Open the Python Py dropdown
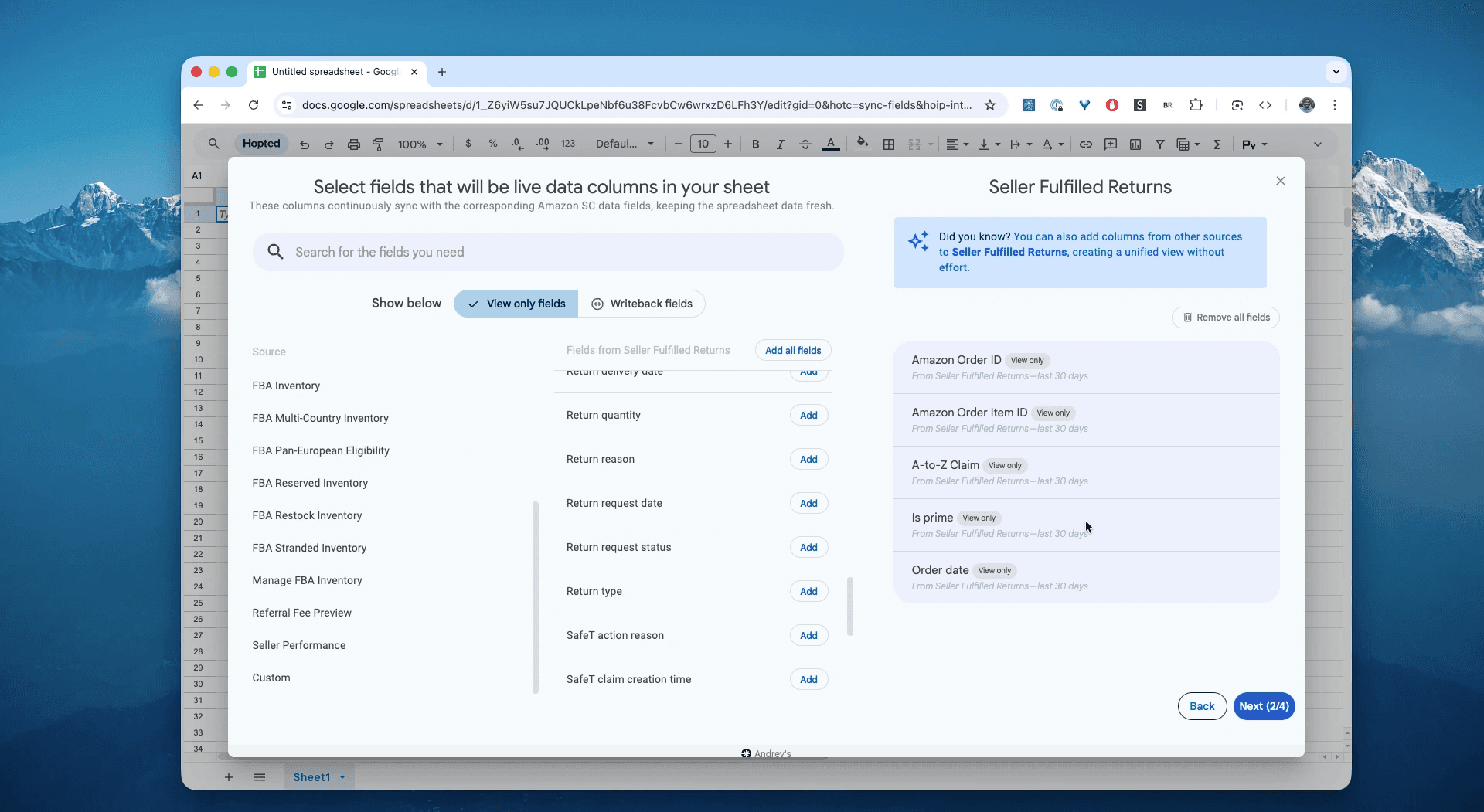 1254,144
